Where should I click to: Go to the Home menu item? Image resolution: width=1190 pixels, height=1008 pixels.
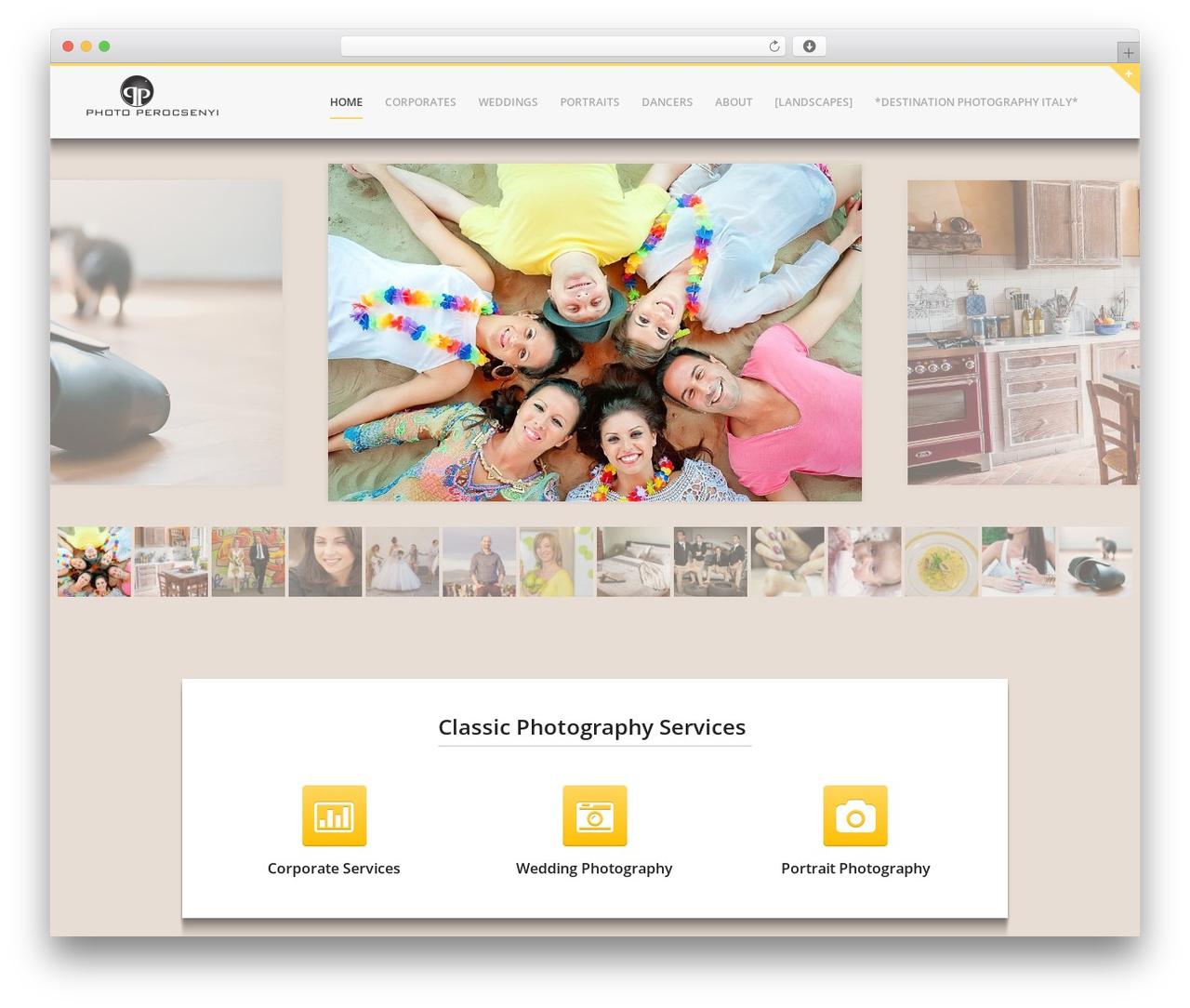point(346,102)
